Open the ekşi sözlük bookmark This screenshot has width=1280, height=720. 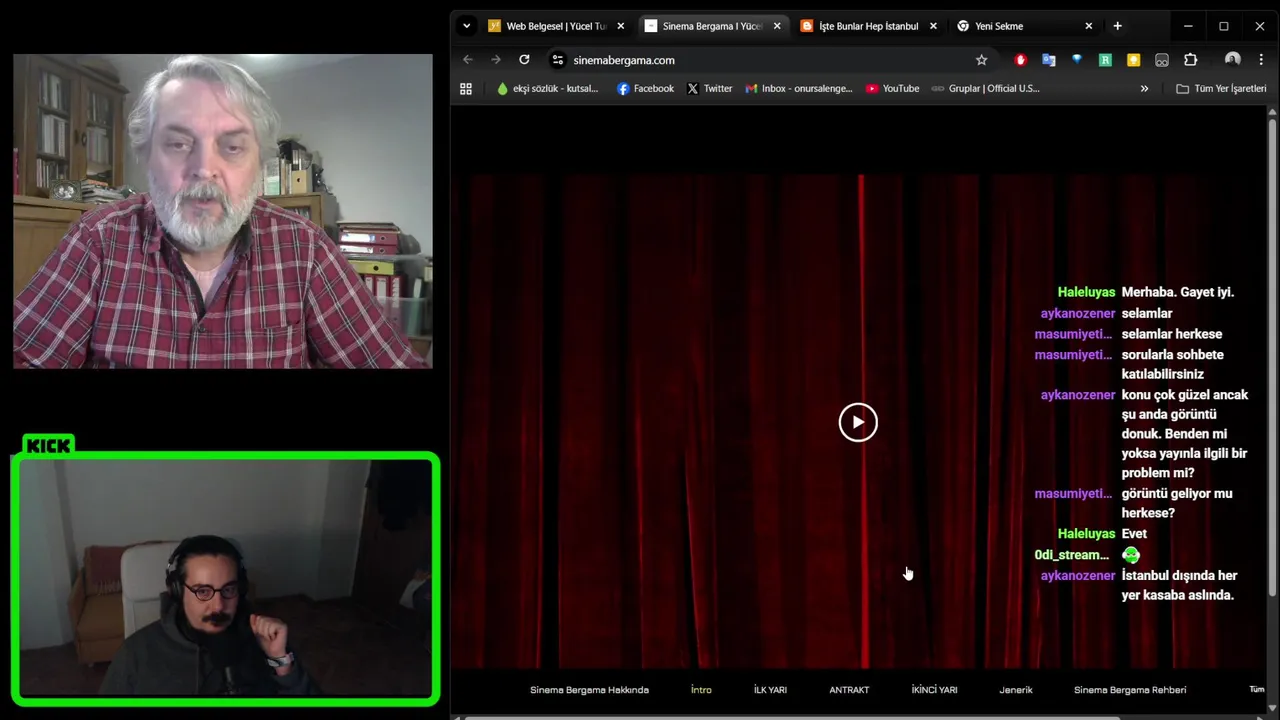click(548, 88)
